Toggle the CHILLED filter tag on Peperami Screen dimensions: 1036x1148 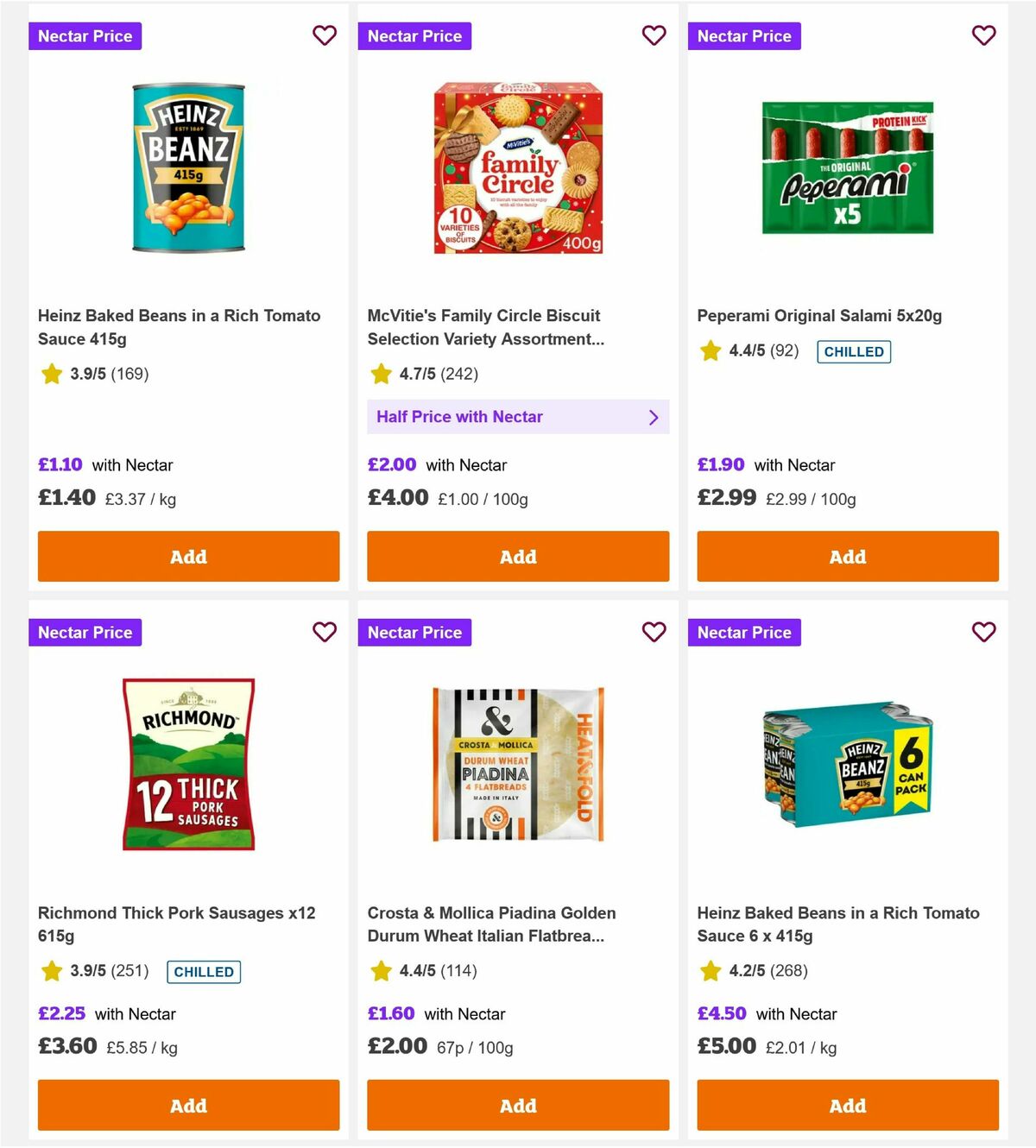point(854,351)
